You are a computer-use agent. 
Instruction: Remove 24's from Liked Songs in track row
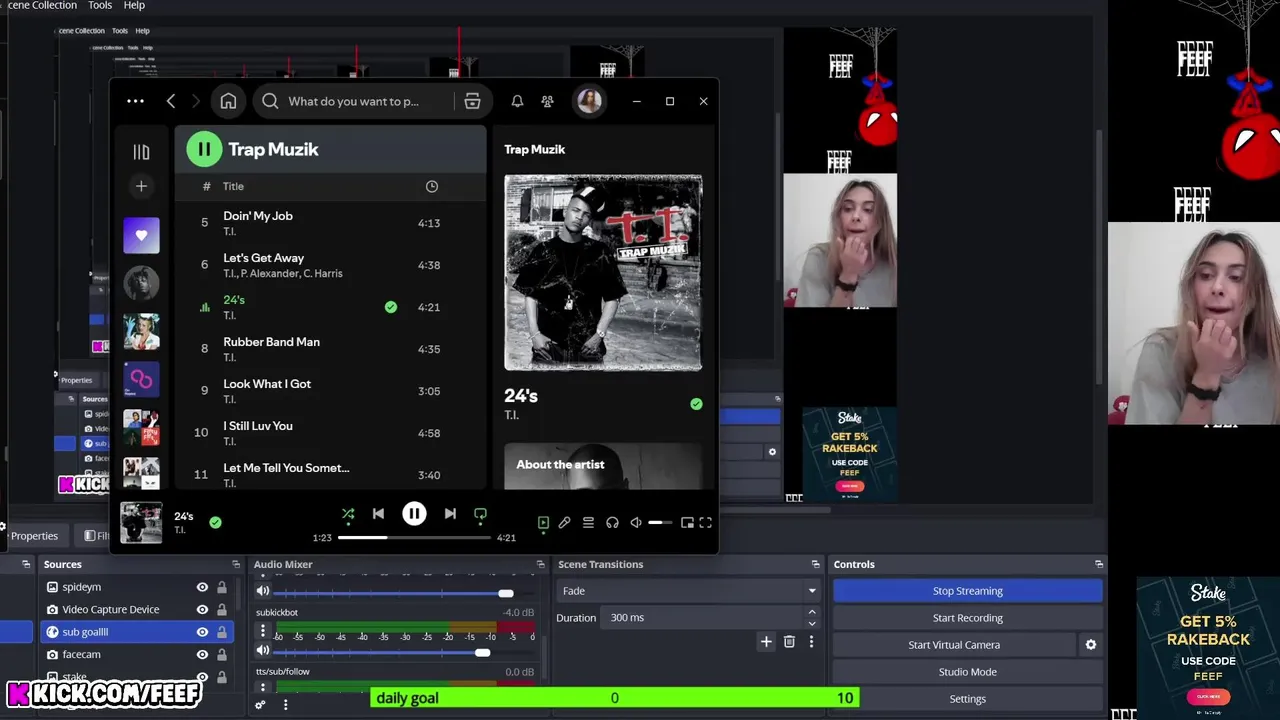(391, 307)
